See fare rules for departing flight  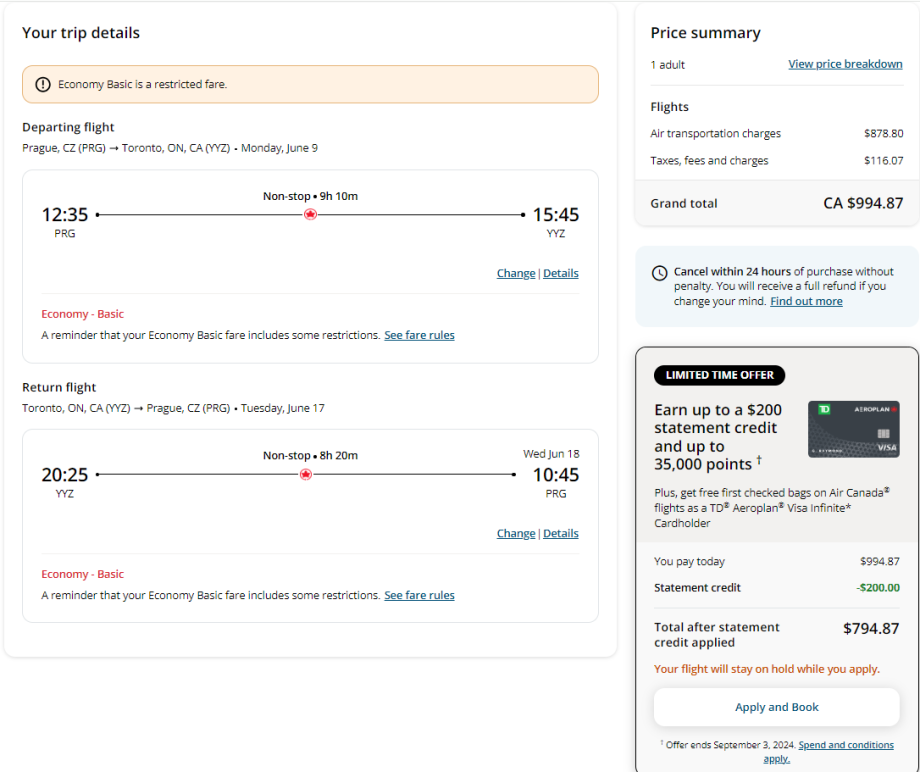[x=419, y=336]
